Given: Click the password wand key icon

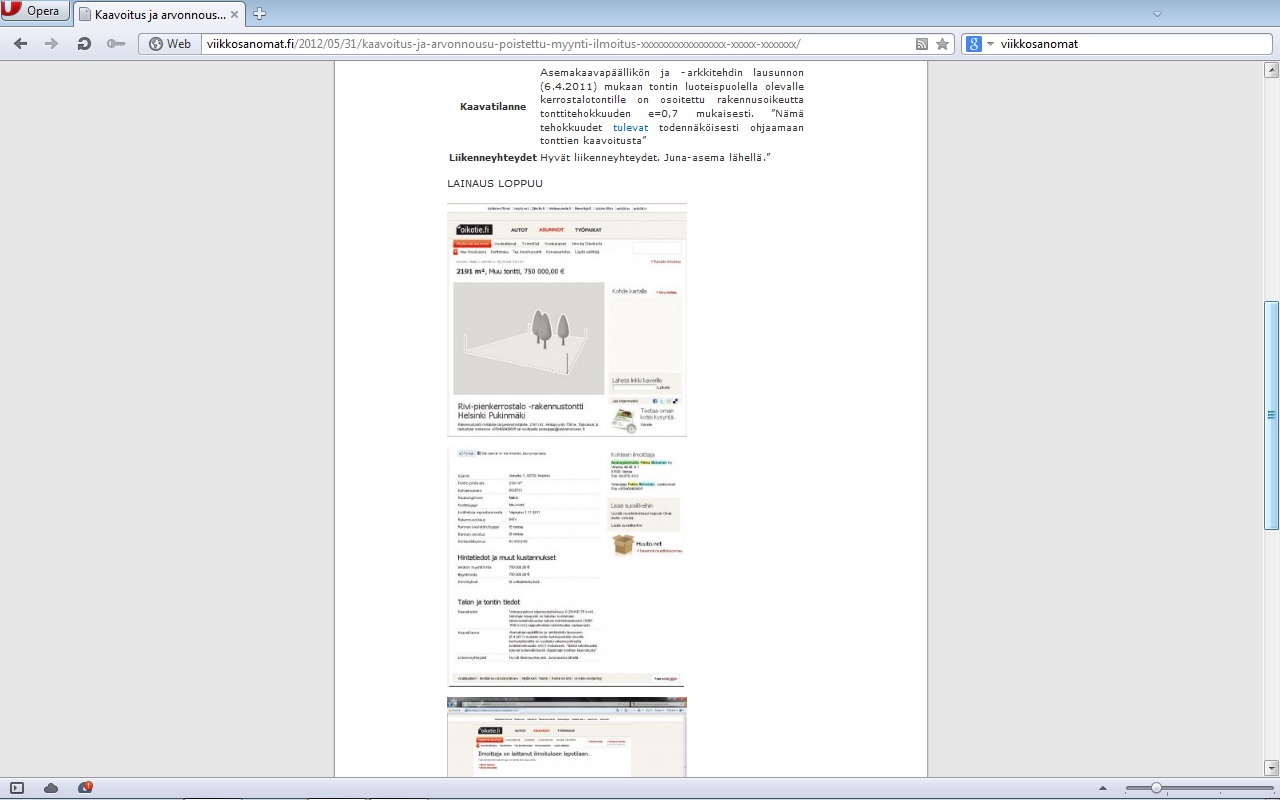Looking at the screenshot, I should coord(116,44).
